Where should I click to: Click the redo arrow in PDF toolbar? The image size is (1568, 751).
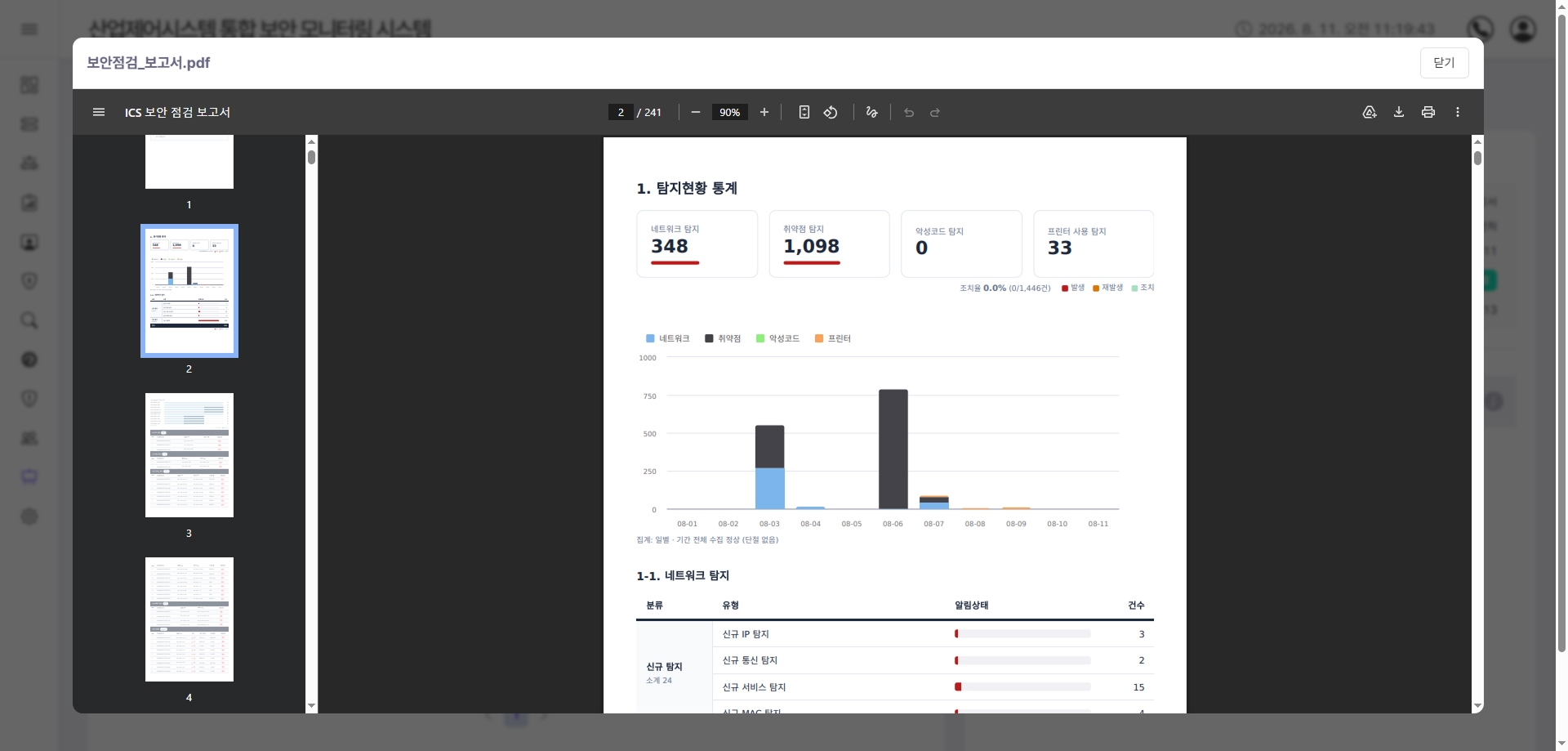coord(935,112)
